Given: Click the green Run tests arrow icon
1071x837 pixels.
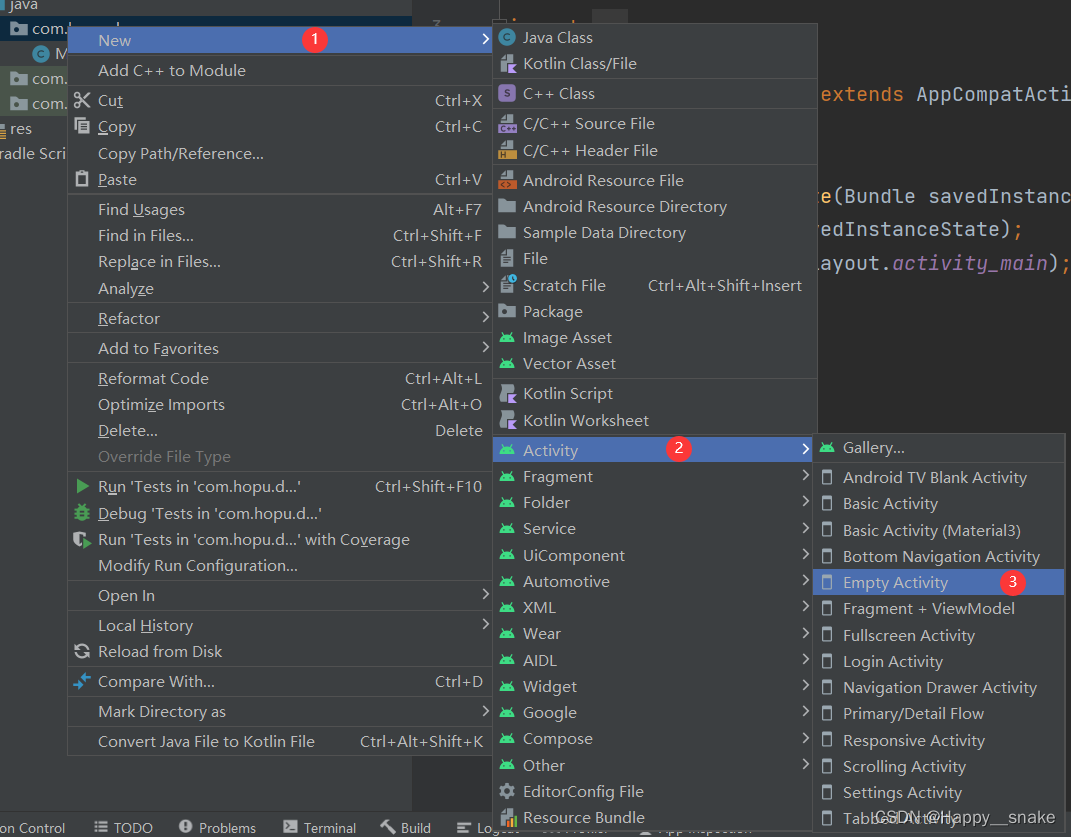Looking at the screenshot, I should [x=83, y=486].
